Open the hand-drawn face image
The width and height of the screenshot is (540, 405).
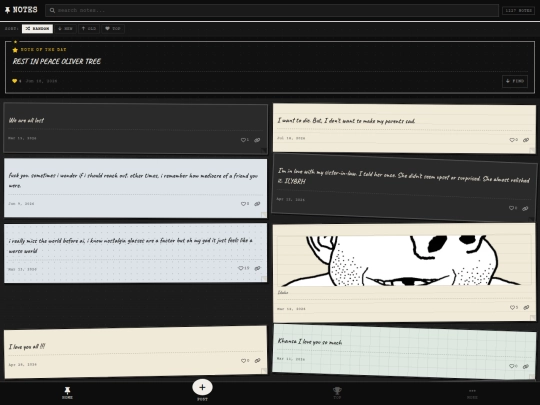pyautogui.click(x=404, y=261)
